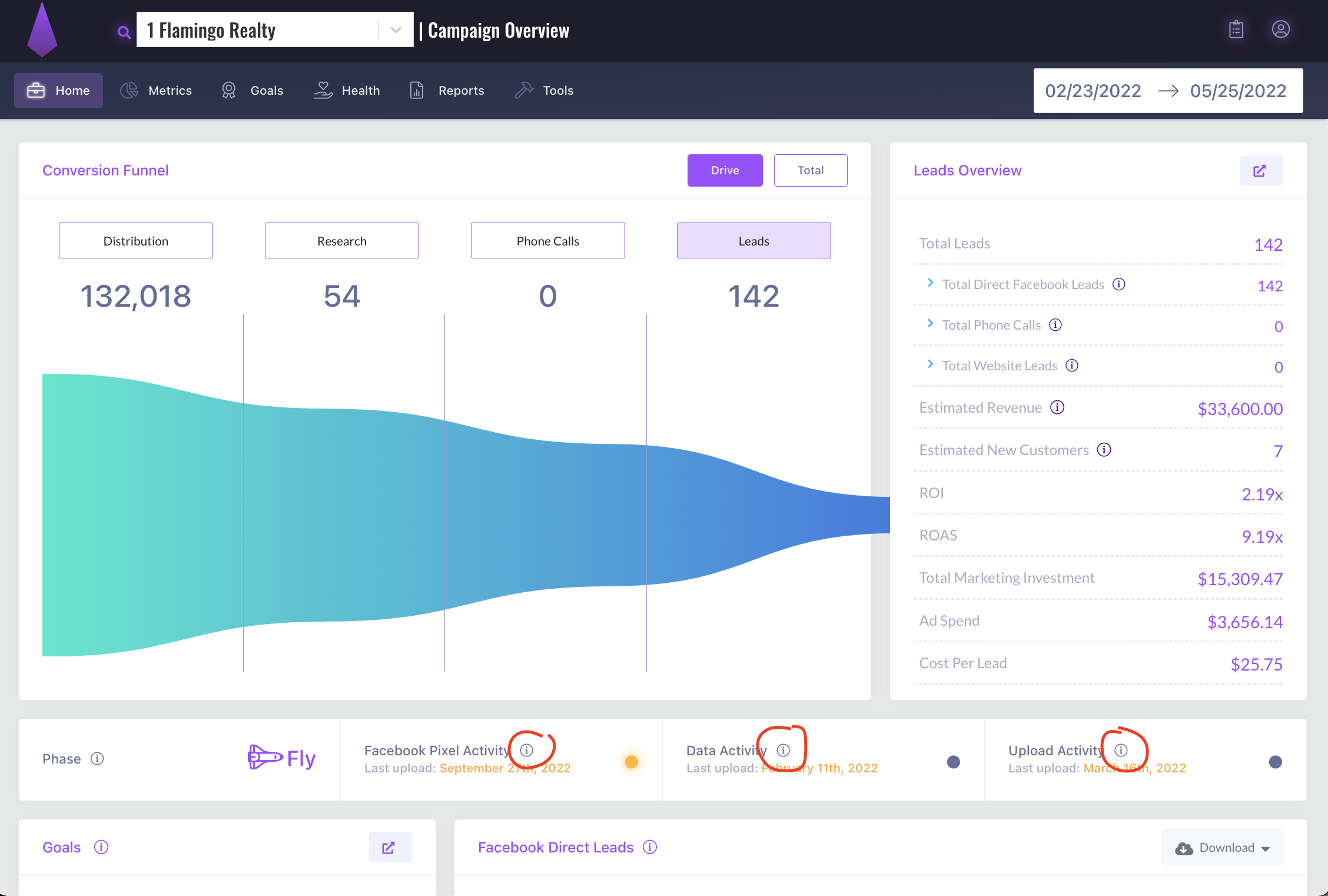Switch funnel to Drive view
The height and width of the screenshot is (896, 1328).
click(725, 170)
